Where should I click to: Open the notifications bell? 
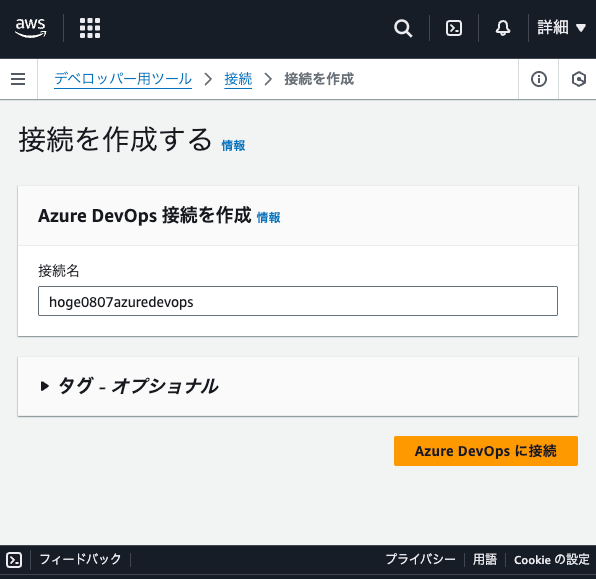point(503,28)
